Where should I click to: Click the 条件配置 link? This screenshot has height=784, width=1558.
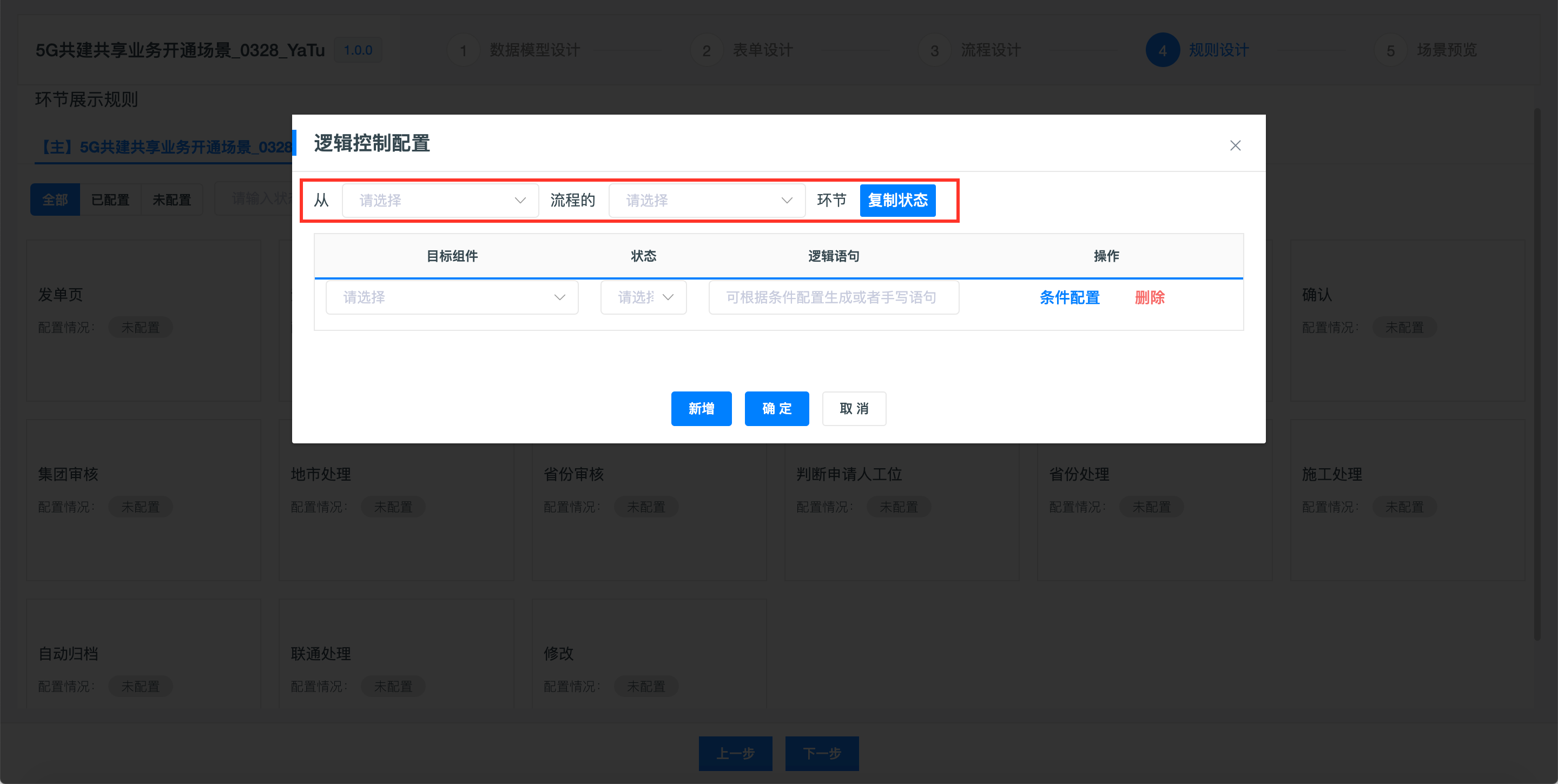pos(1069,297)
